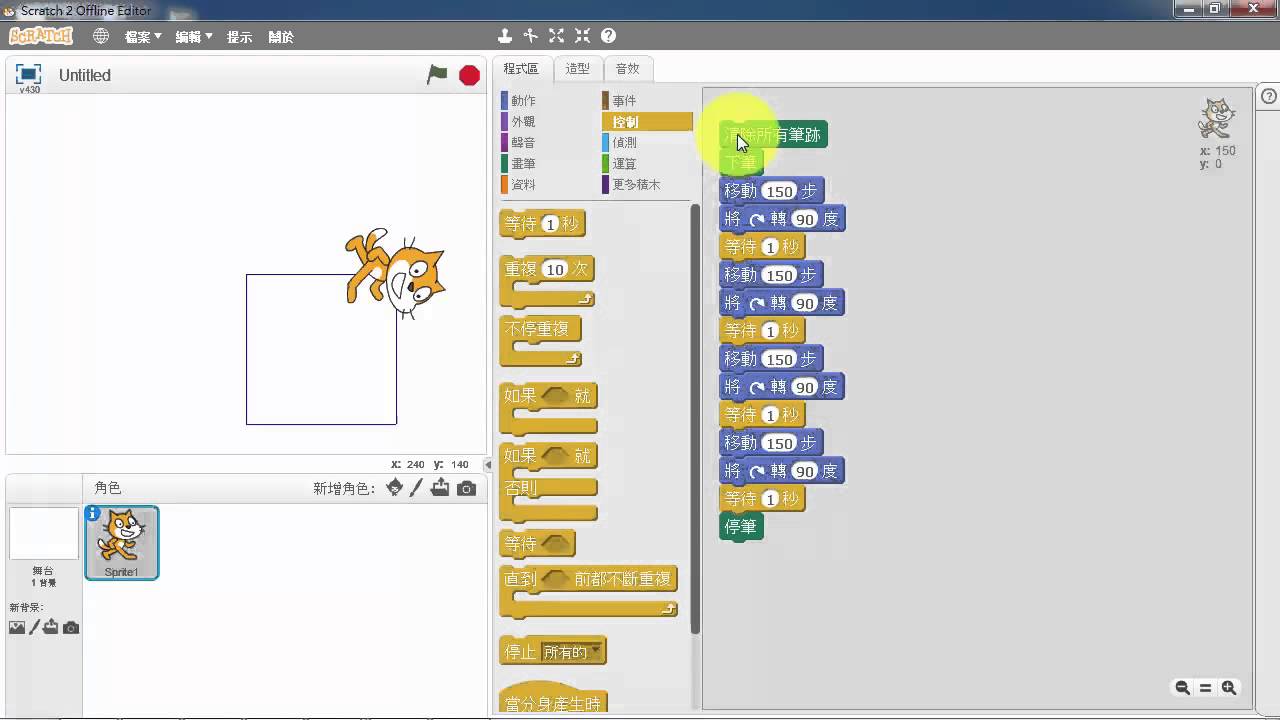Select the 資料 block category
The width and height of the screenshot is (1280, 720).
(x=546, y=185)
